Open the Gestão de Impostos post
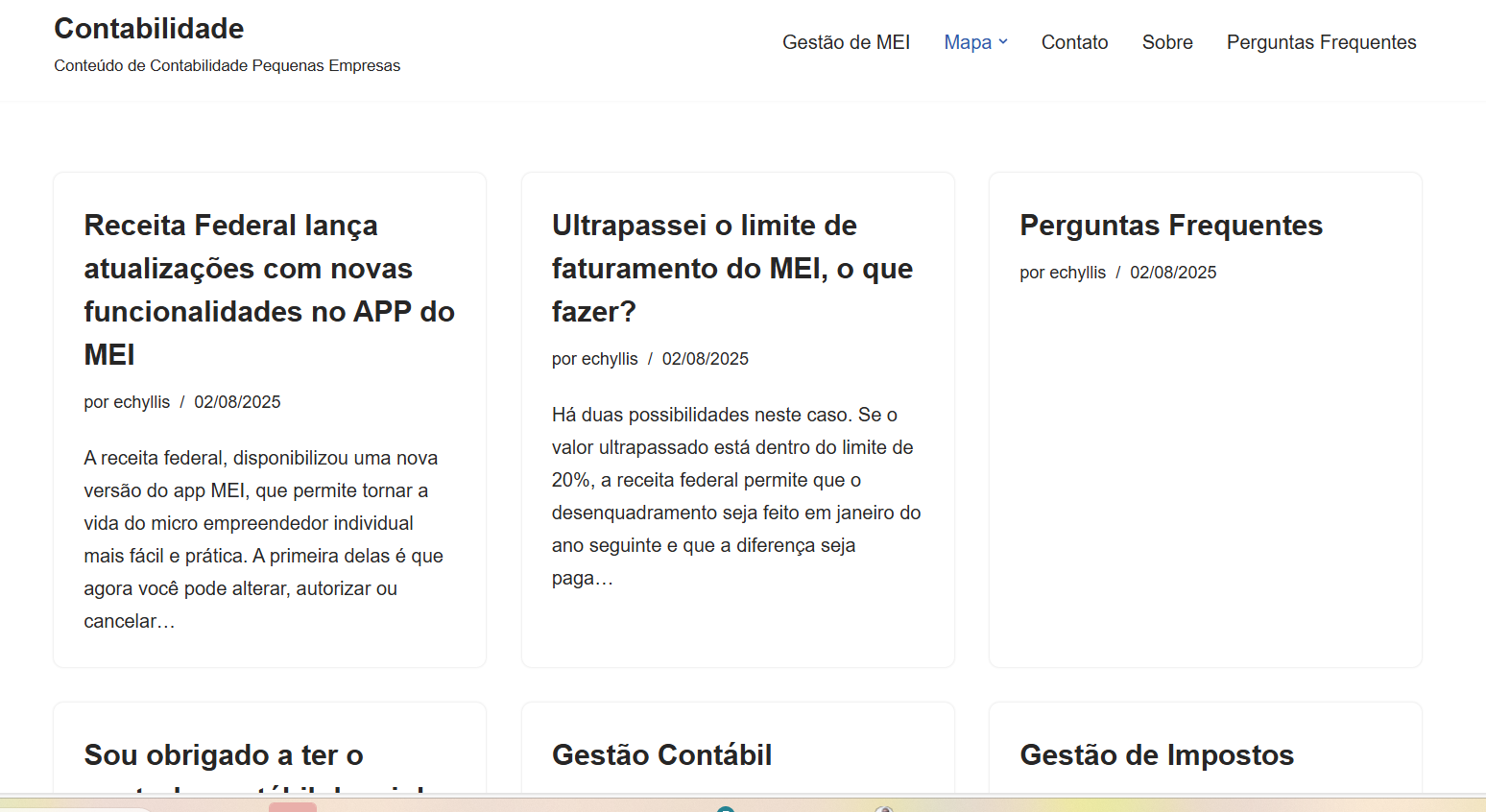 pyautogui.click(x=1157, y=755)
